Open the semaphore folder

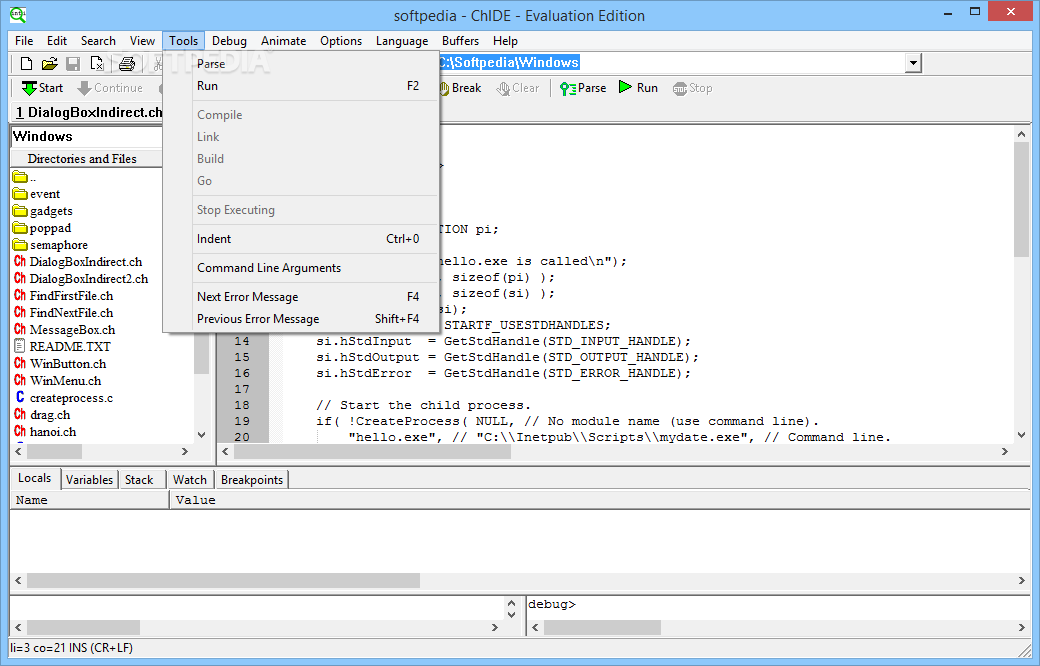pyautogui.click(x=50, y=245)
